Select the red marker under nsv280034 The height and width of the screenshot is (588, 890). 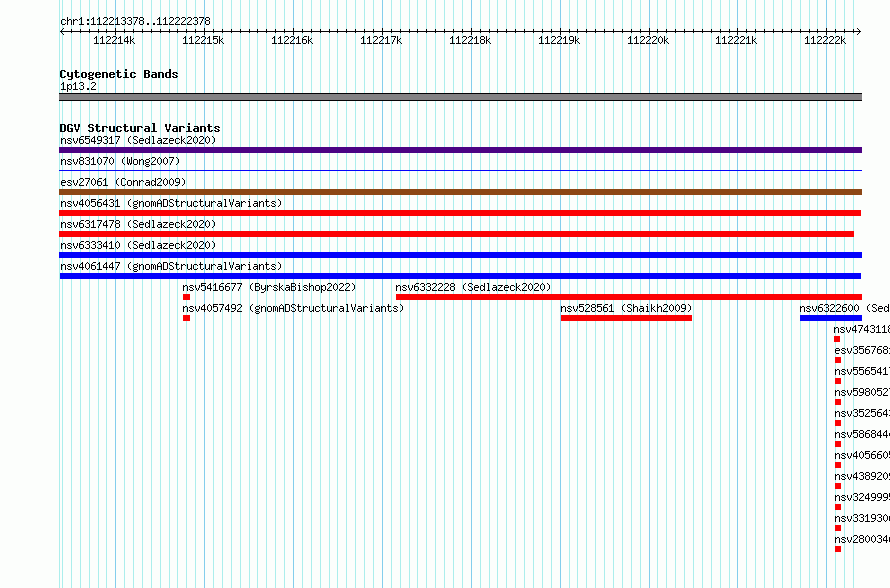pyautogui.click(x=838, y=549)
